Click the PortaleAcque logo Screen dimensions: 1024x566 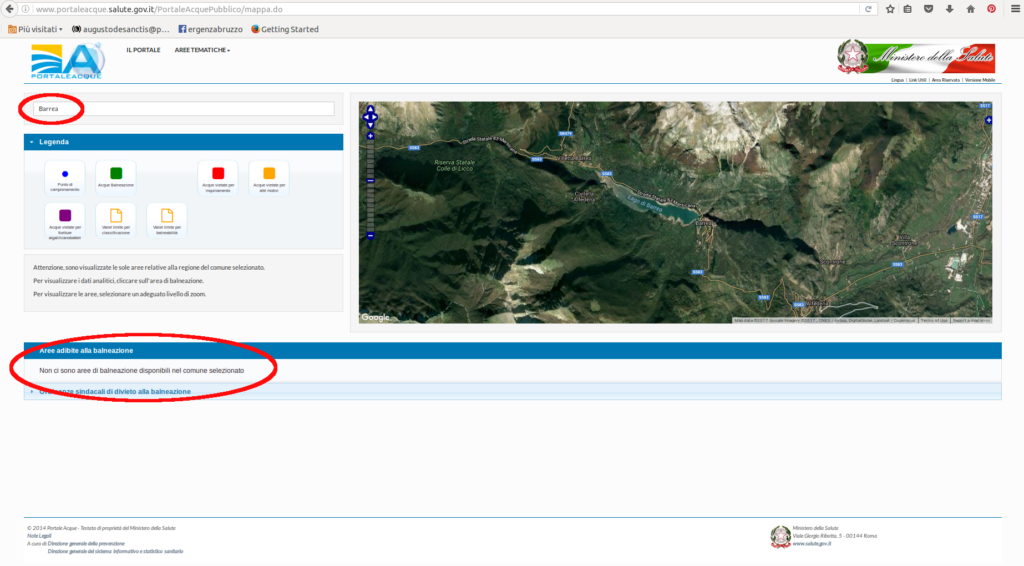pyautogui.click(x=67, y=61)
